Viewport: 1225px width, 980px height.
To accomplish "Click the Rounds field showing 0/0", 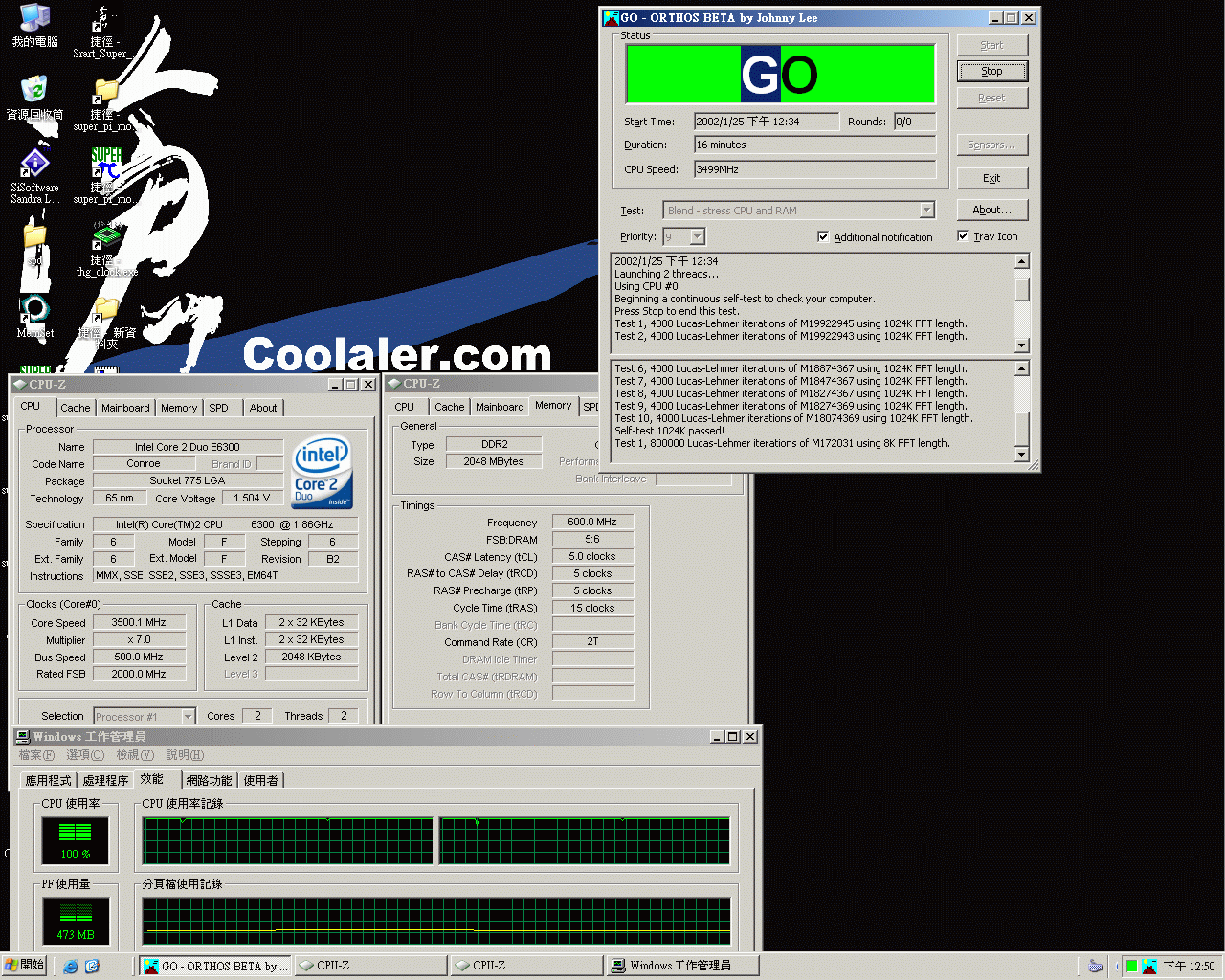I will [914, 122].
